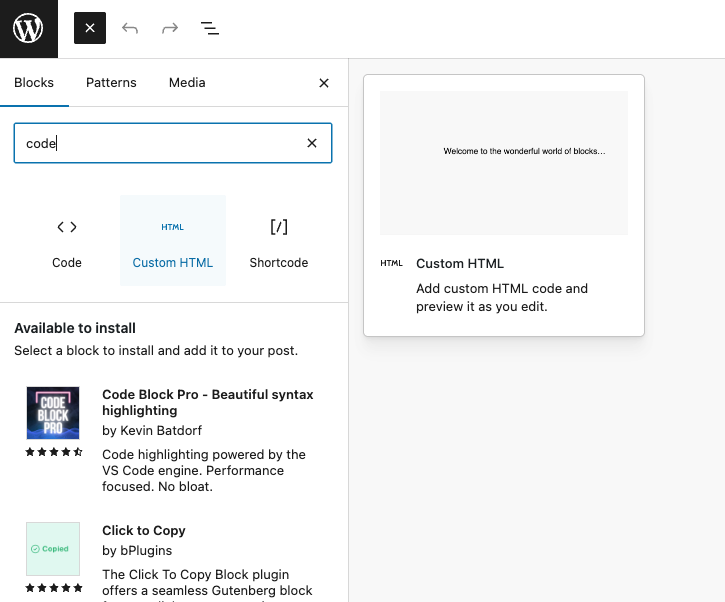Clear the search text 'code'
Screen dimensions: 725x602
point(311,143)
